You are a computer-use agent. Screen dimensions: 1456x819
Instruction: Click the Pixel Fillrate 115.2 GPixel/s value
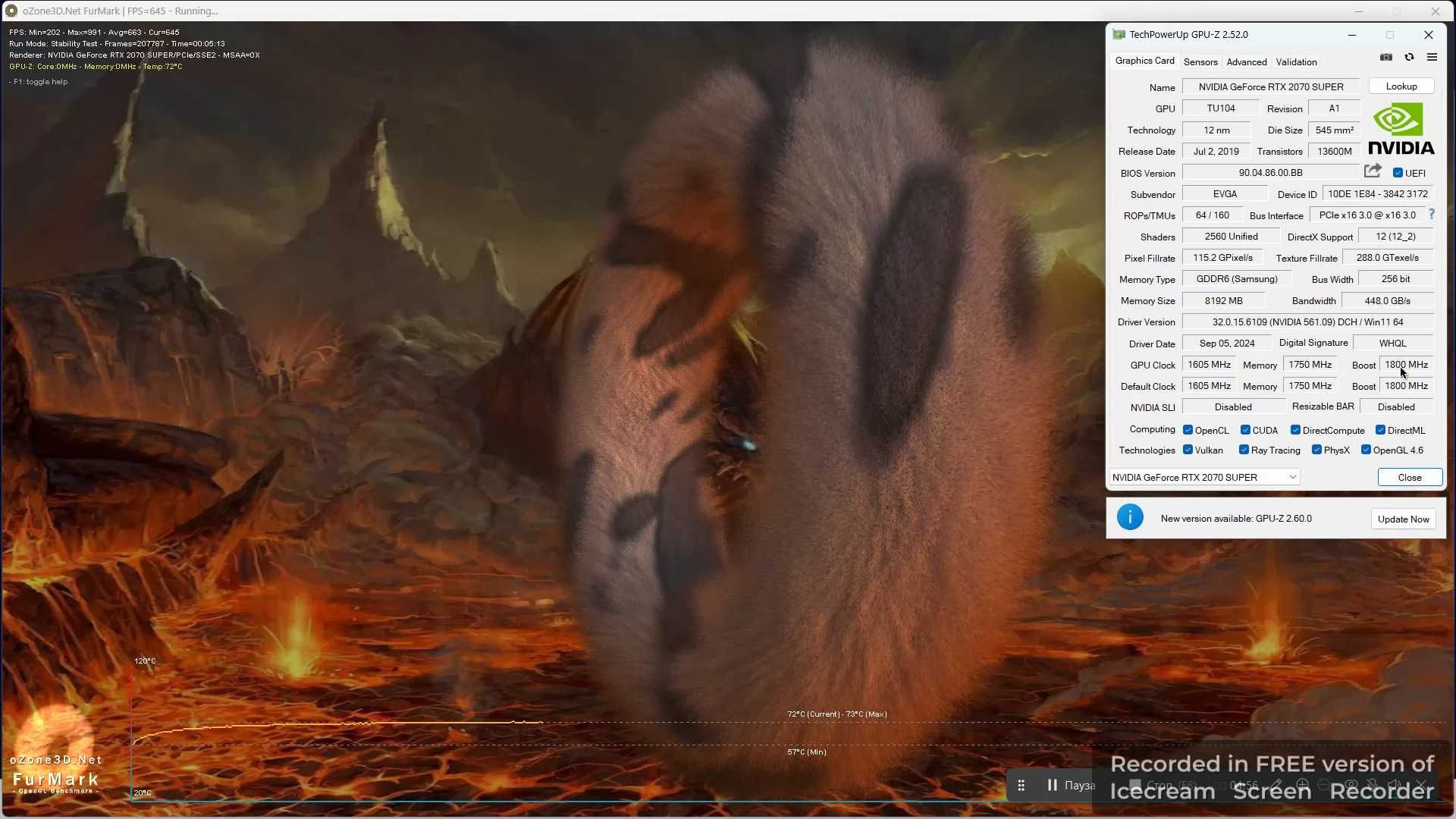click(x=1222, y=258)
